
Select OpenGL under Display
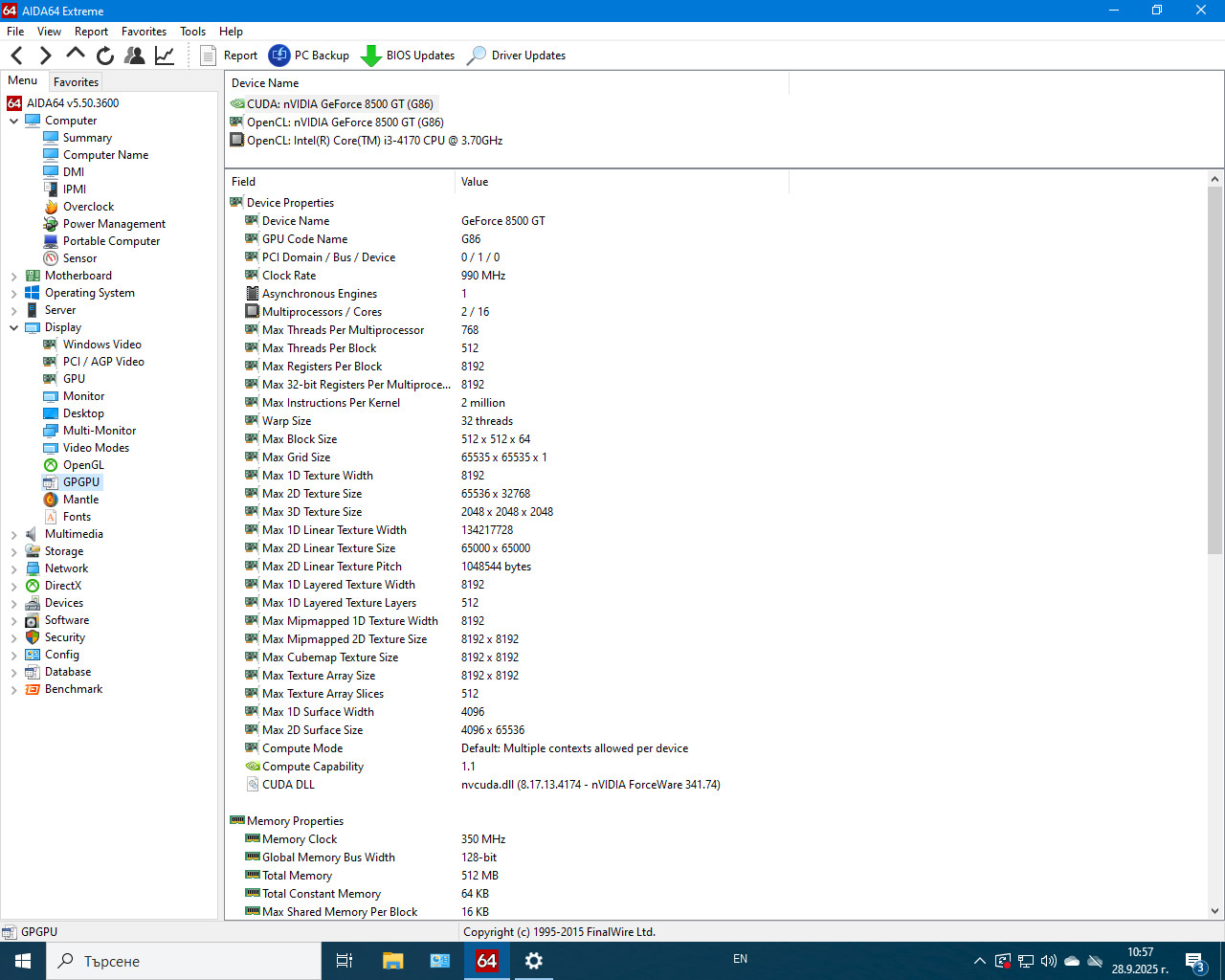click(x=83, y=465)
